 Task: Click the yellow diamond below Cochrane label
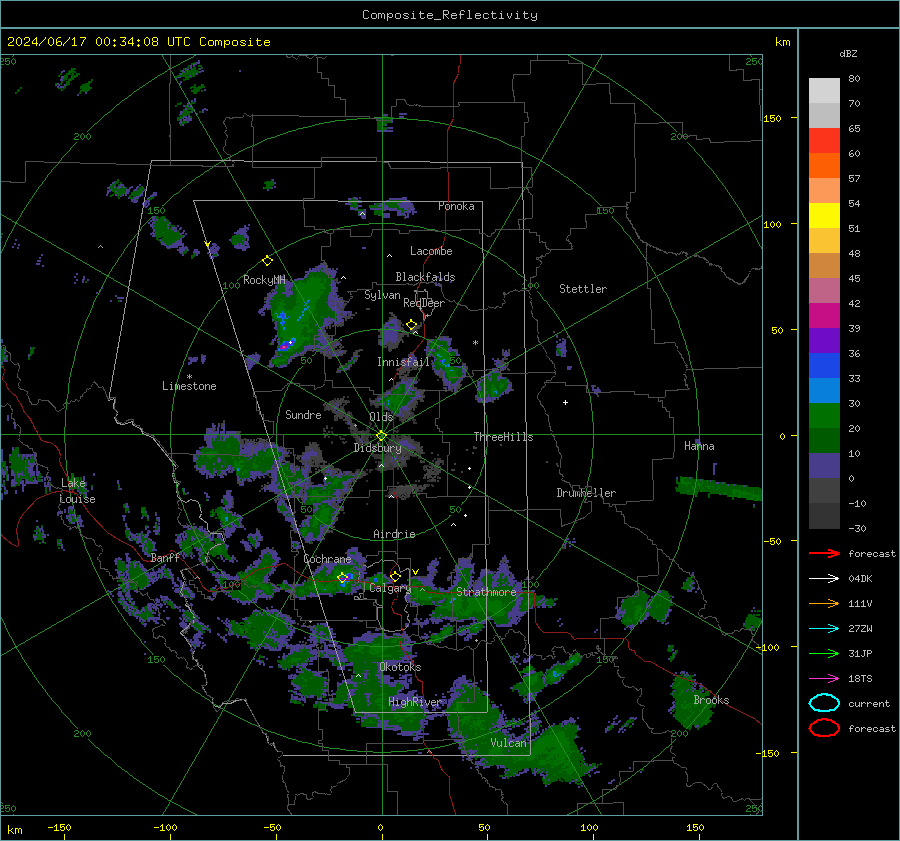click(x=343, y=578)
